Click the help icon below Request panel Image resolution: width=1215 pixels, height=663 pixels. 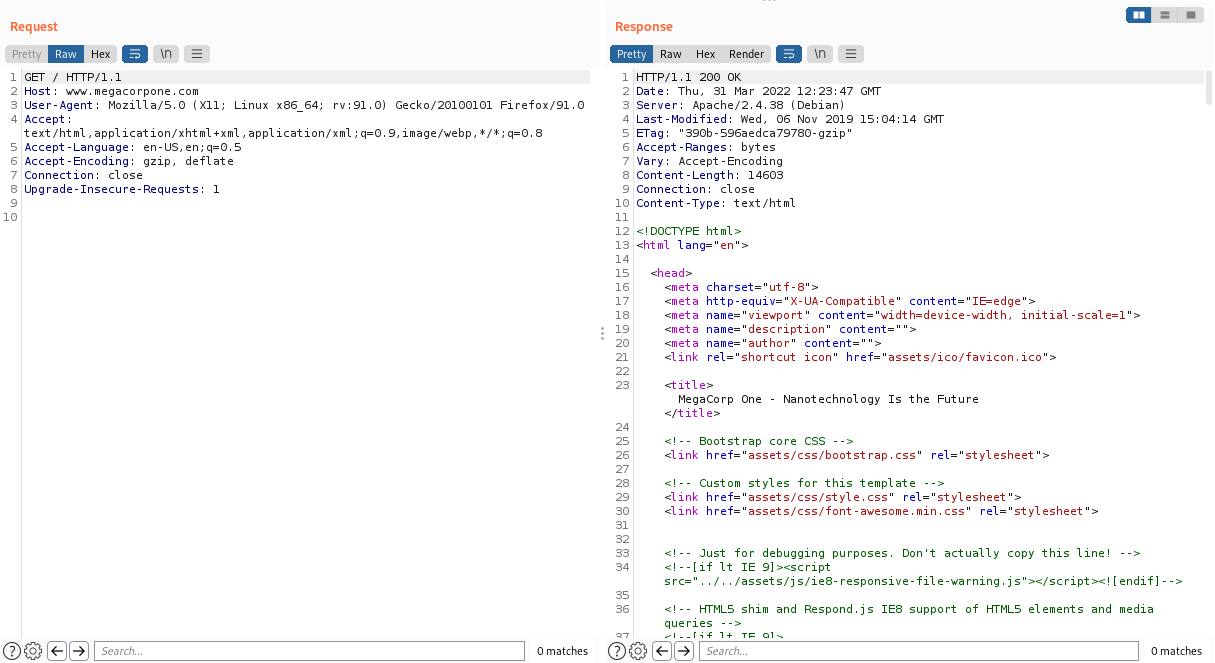pos(12,651)
